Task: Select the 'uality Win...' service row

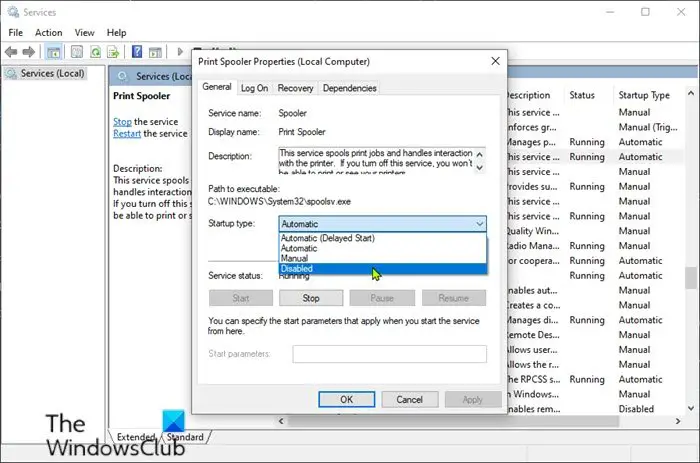Action: pos(595,231)
